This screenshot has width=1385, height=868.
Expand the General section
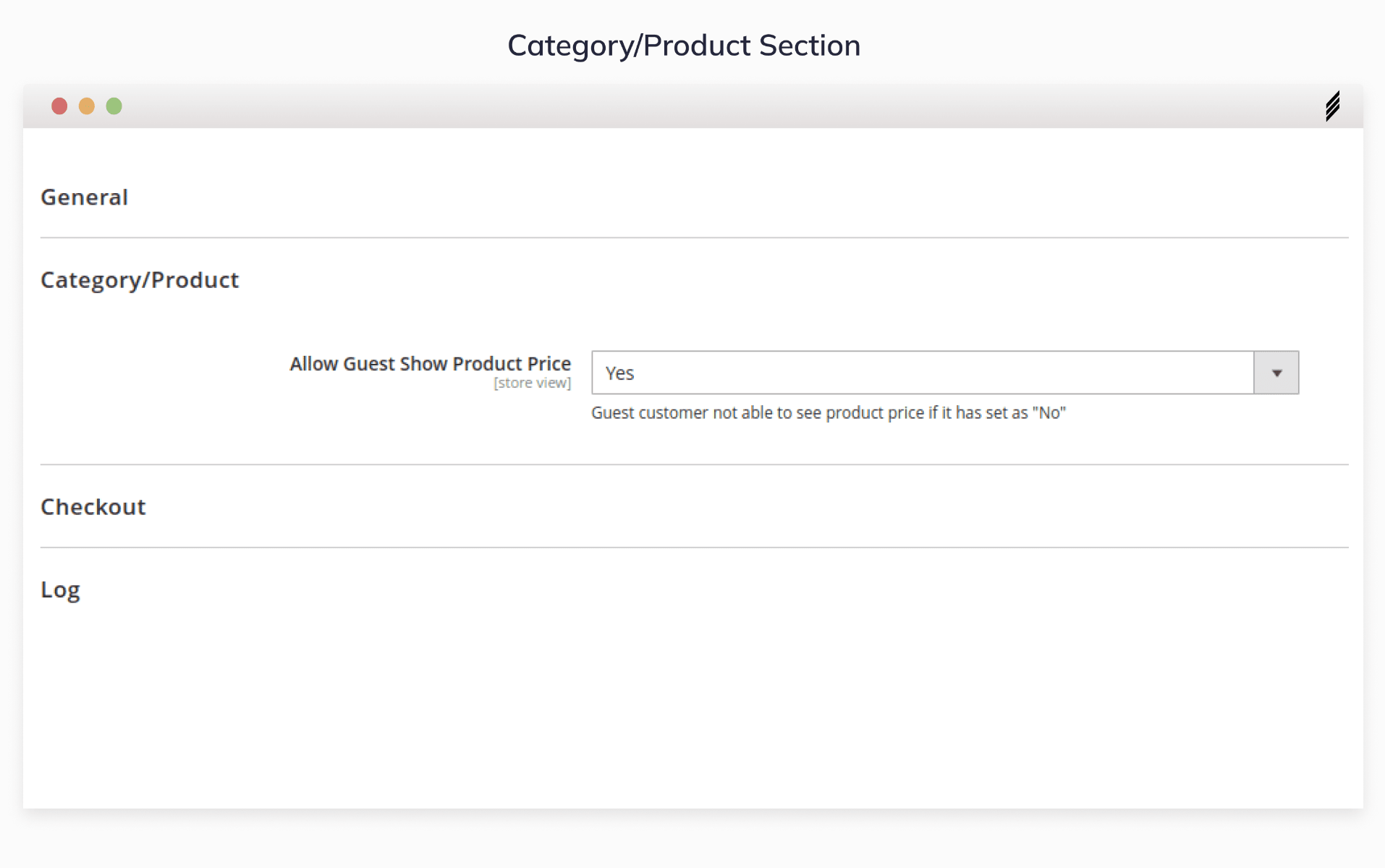point(85,197)
